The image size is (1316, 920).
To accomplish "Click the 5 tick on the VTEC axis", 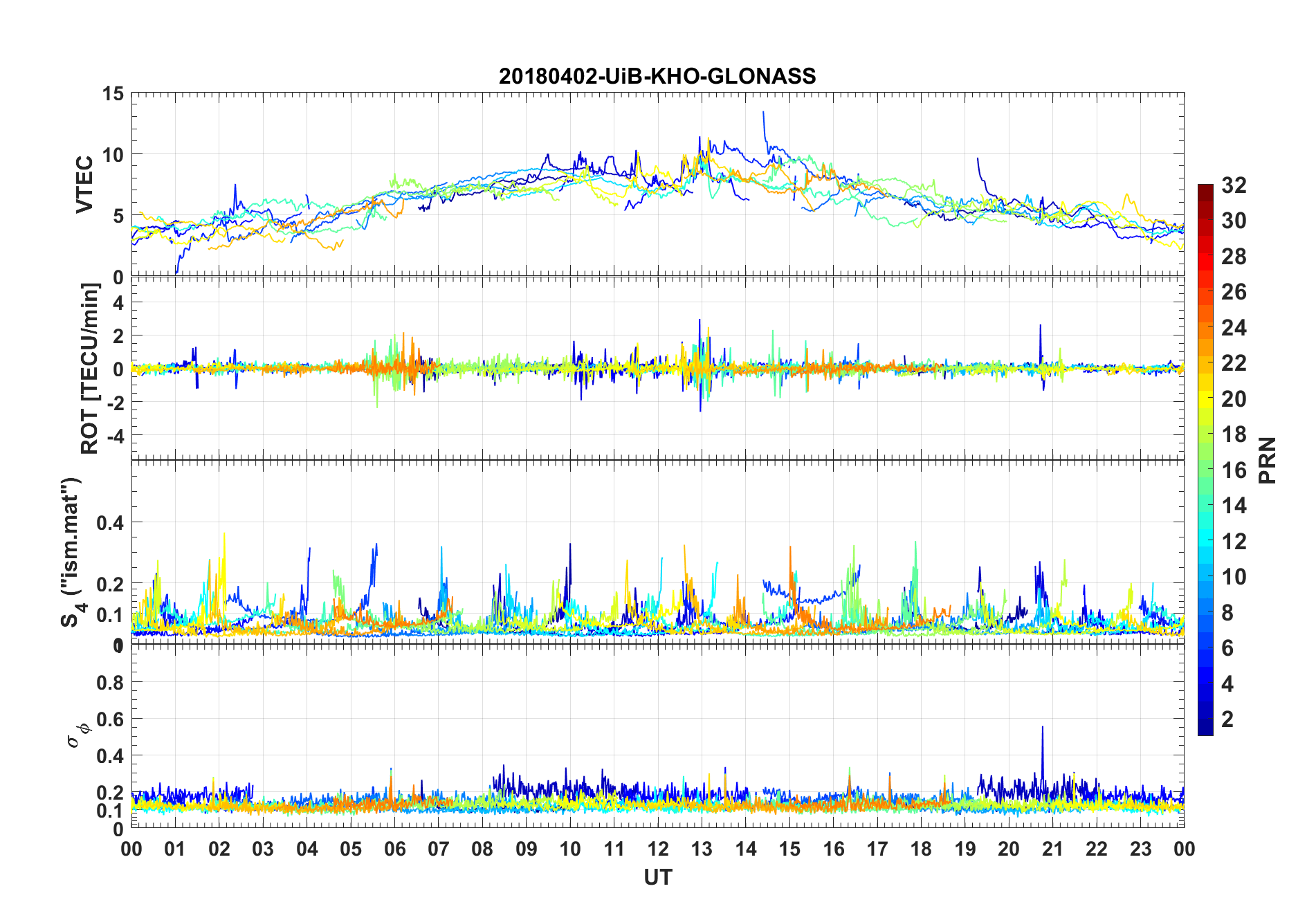I will [119, 216].
